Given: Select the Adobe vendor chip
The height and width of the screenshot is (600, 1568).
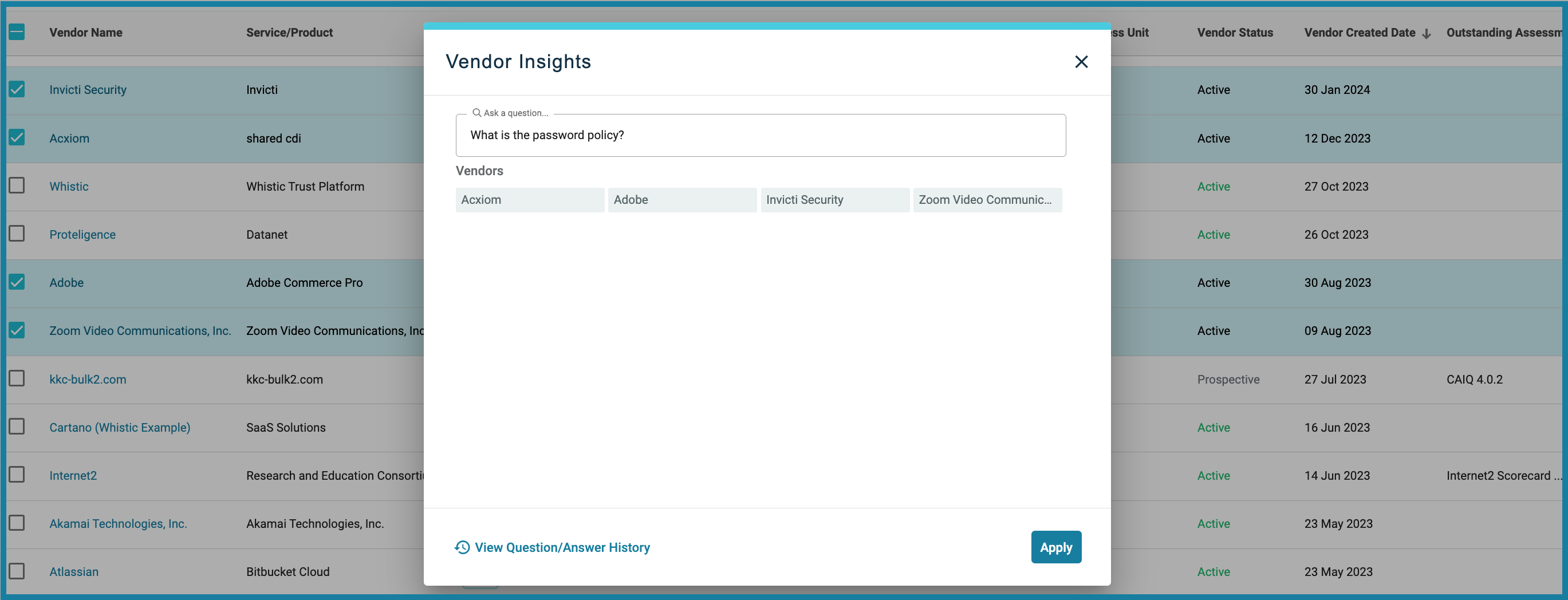Looking at the screenshot, I should click(x=681, y=200).
